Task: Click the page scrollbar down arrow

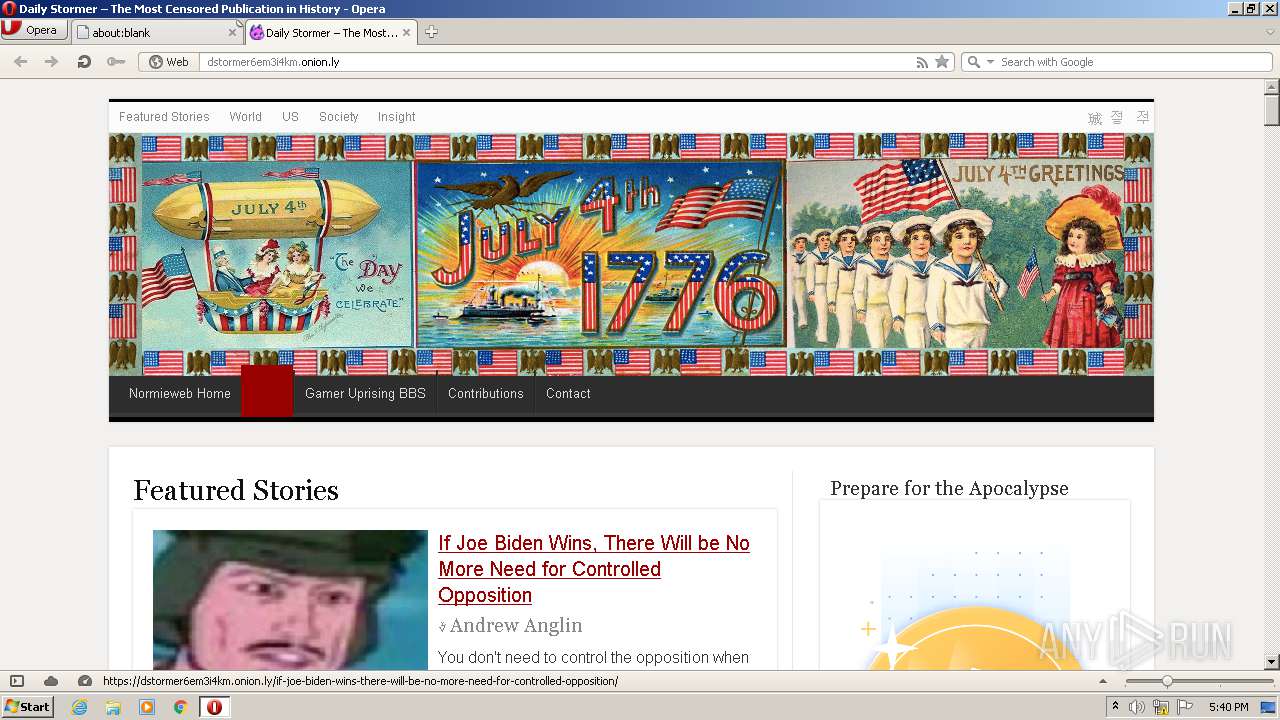Action: tap(1271, 662)
